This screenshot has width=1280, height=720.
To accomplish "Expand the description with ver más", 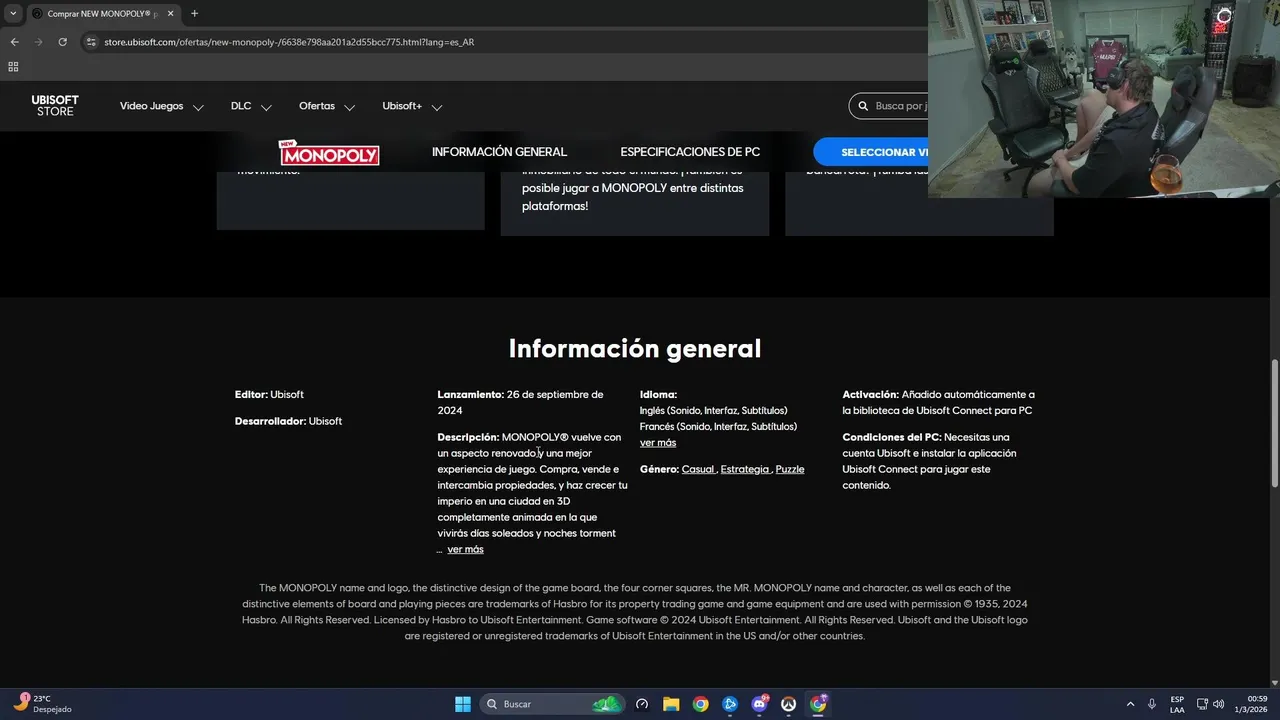I will click(465, 550).
